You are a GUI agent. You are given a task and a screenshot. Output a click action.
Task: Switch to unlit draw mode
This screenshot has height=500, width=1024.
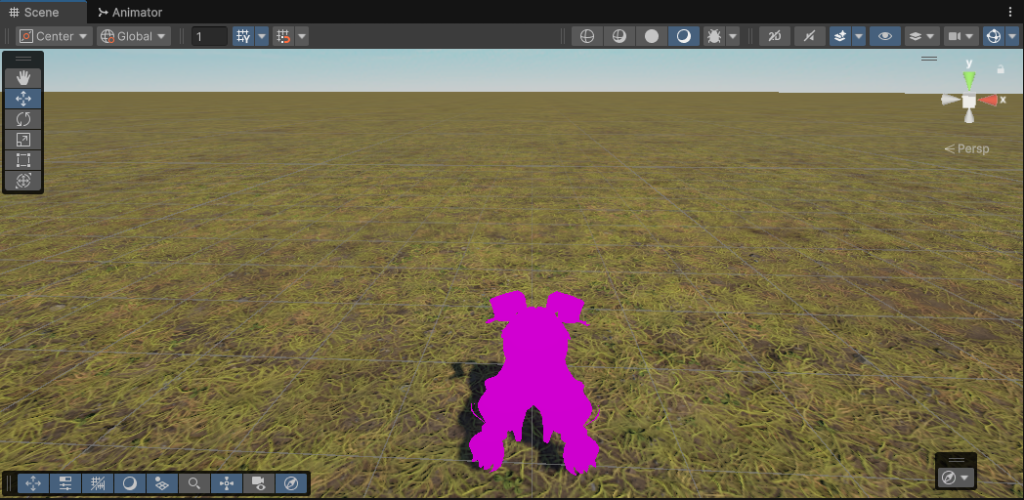pos(652,36)
